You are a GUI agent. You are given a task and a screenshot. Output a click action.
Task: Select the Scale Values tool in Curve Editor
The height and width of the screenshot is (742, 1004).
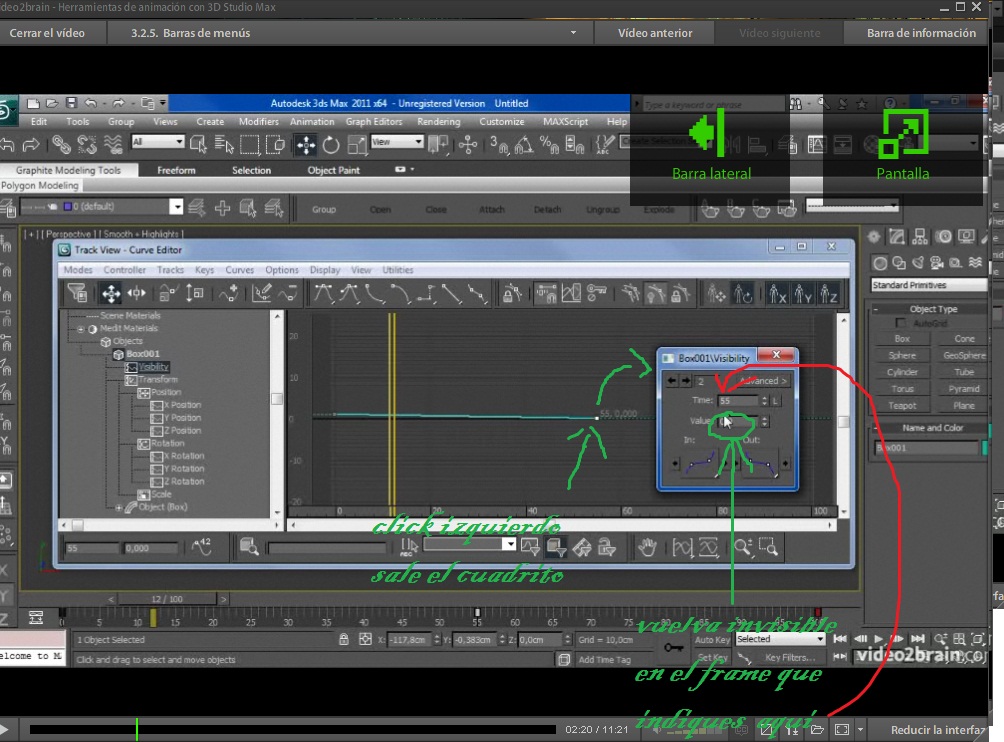click(195, 294)
